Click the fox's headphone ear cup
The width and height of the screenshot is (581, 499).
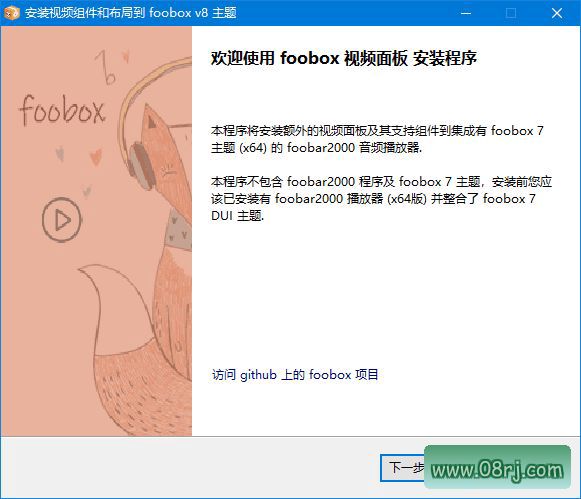pyautogui.click(x=141, y=166)
